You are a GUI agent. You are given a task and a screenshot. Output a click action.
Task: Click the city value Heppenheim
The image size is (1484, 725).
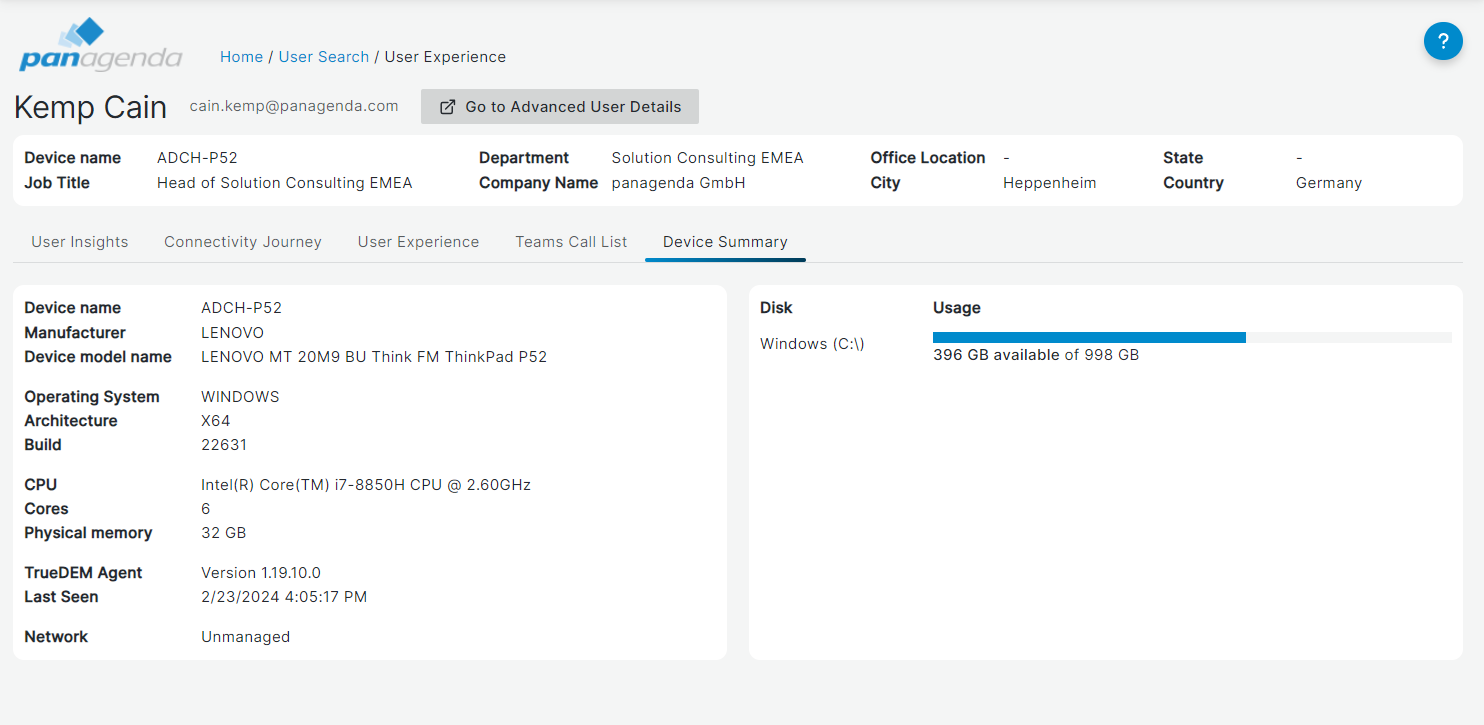coord(1049,183)
